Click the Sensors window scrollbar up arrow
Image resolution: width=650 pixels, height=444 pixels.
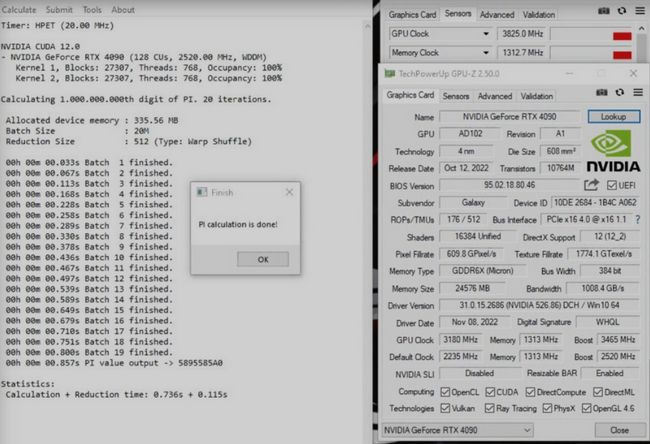pyautogui.click(x=641, y=29)
